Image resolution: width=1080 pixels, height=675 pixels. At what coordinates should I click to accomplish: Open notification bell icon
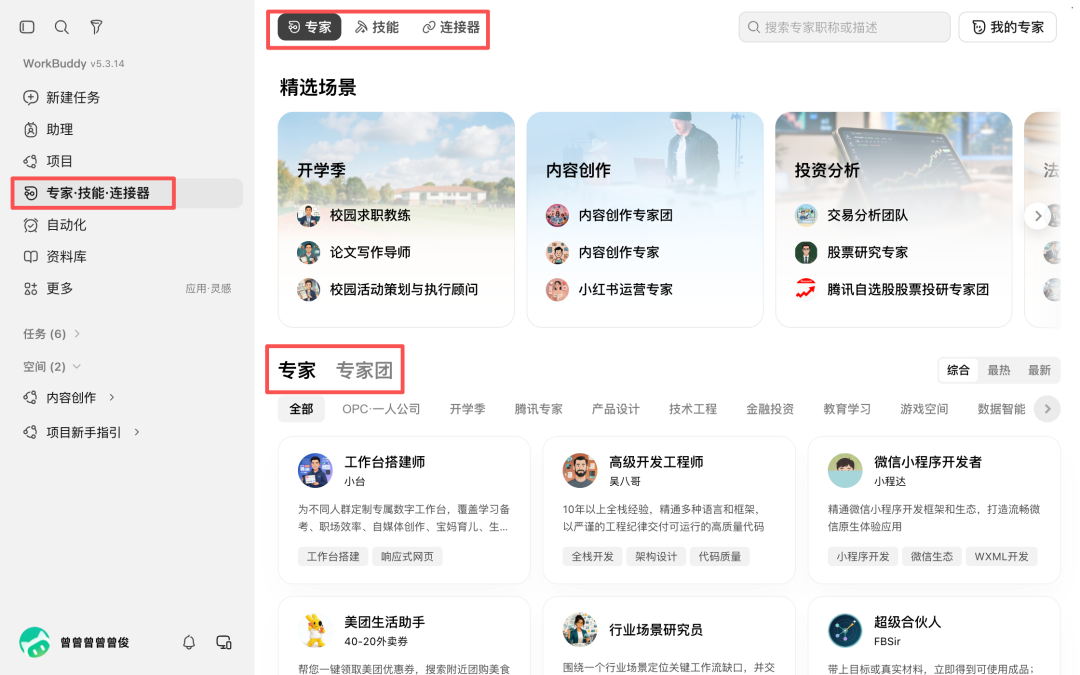coord(189,642)
